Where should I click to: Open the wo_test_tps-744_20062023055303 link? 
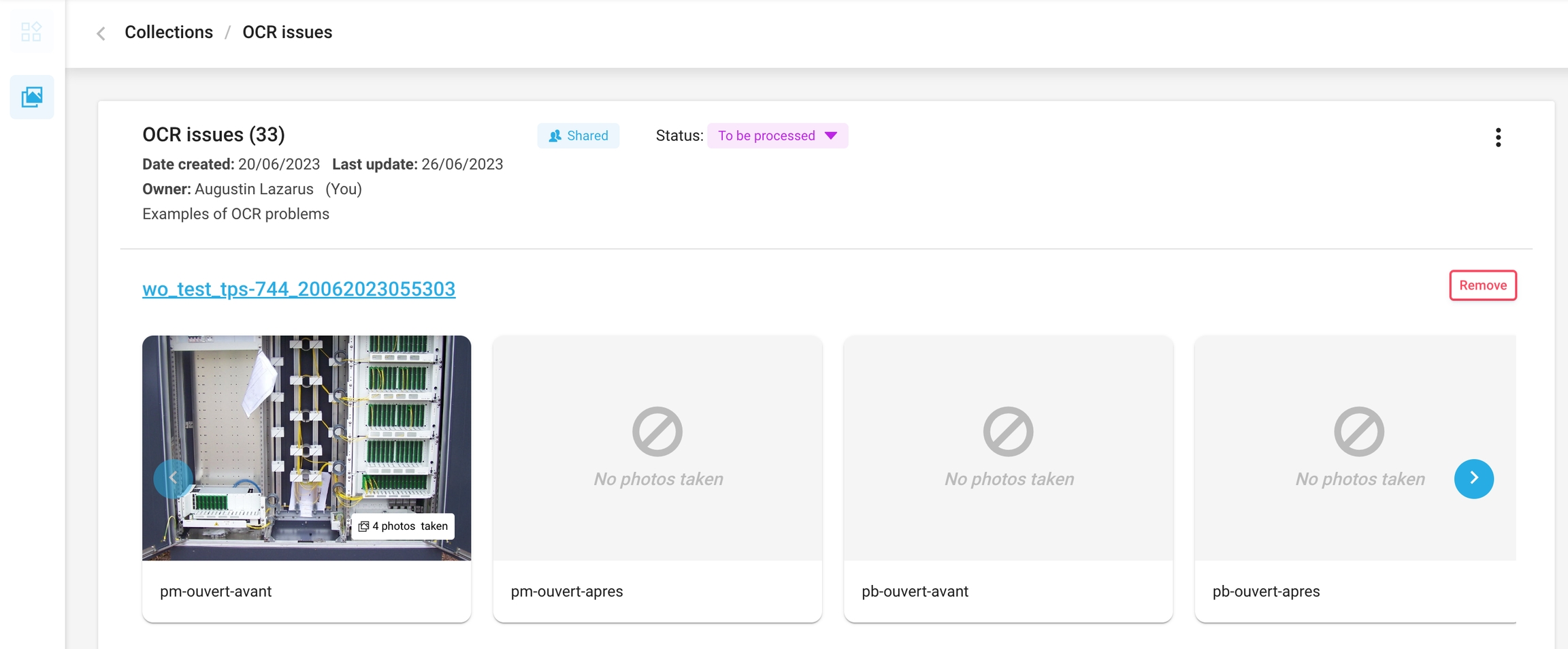click(x=299, y=289)
